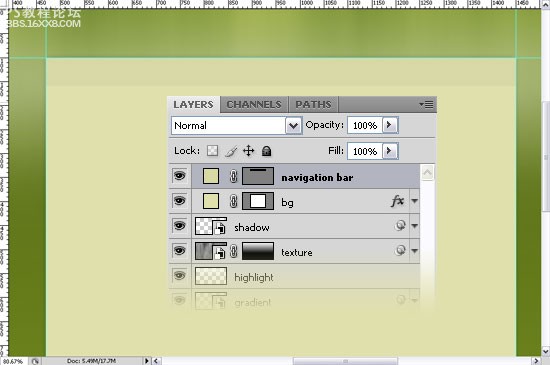Open the layers panel options menu icon

(427, 104)
